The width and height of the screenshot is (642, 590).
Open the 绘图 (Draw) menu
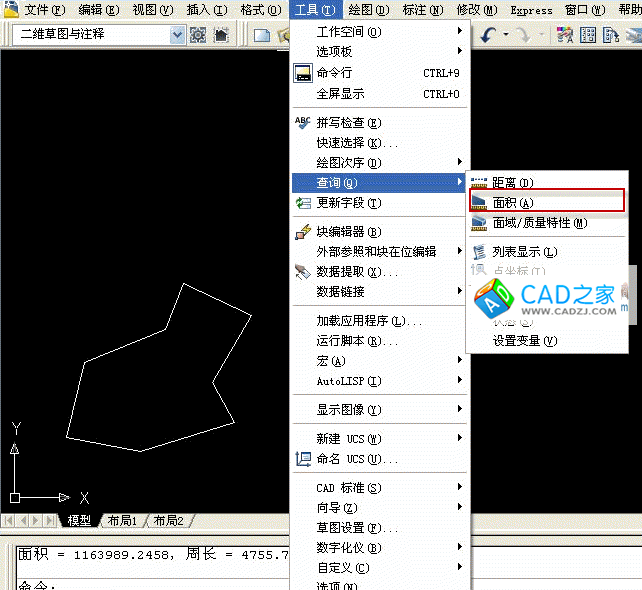click(368, 10)
